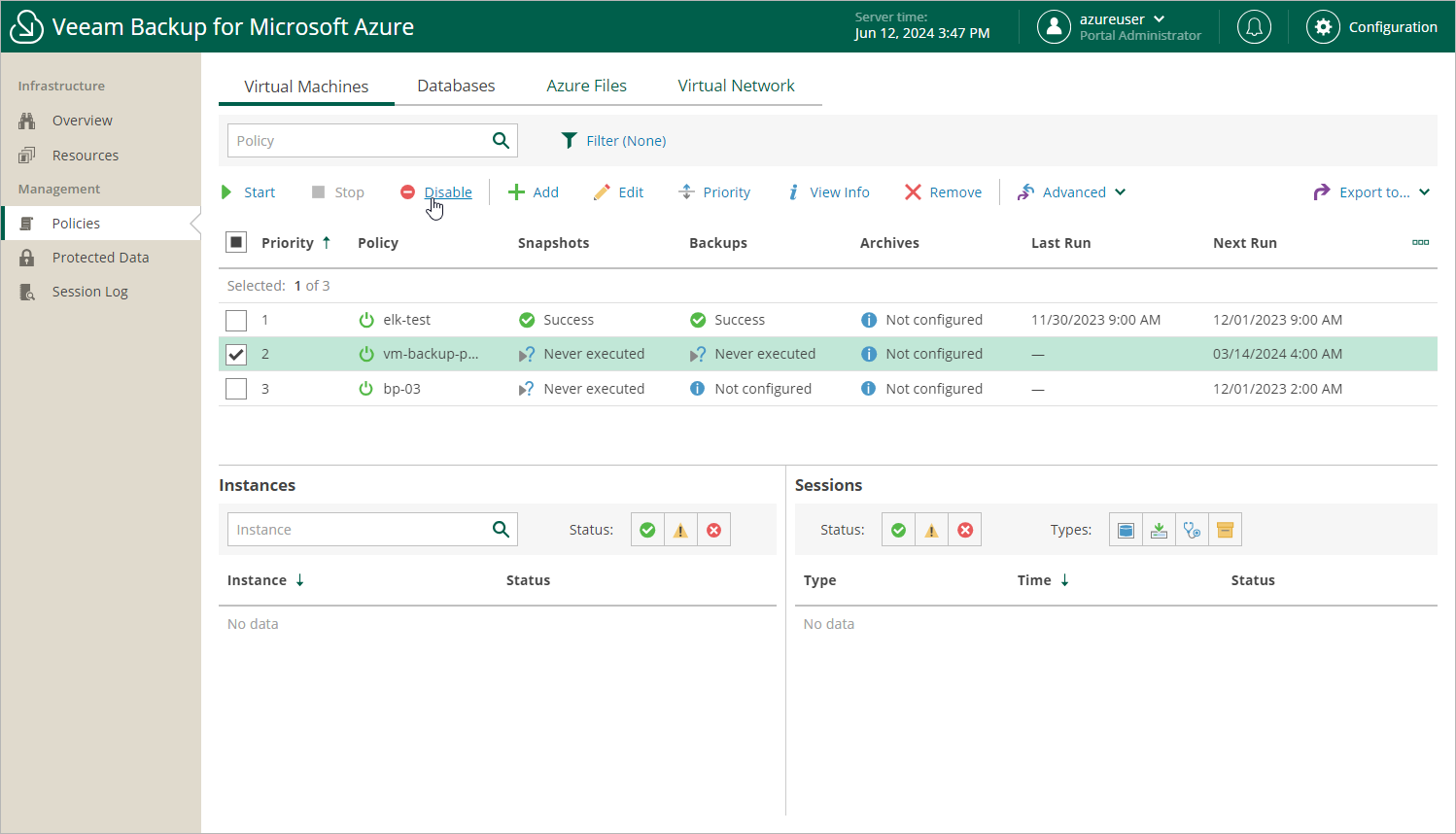This screenshot has height=834, width=1456.
Task: Open the Azure Files tab
Action: click(x=586, y=86)
